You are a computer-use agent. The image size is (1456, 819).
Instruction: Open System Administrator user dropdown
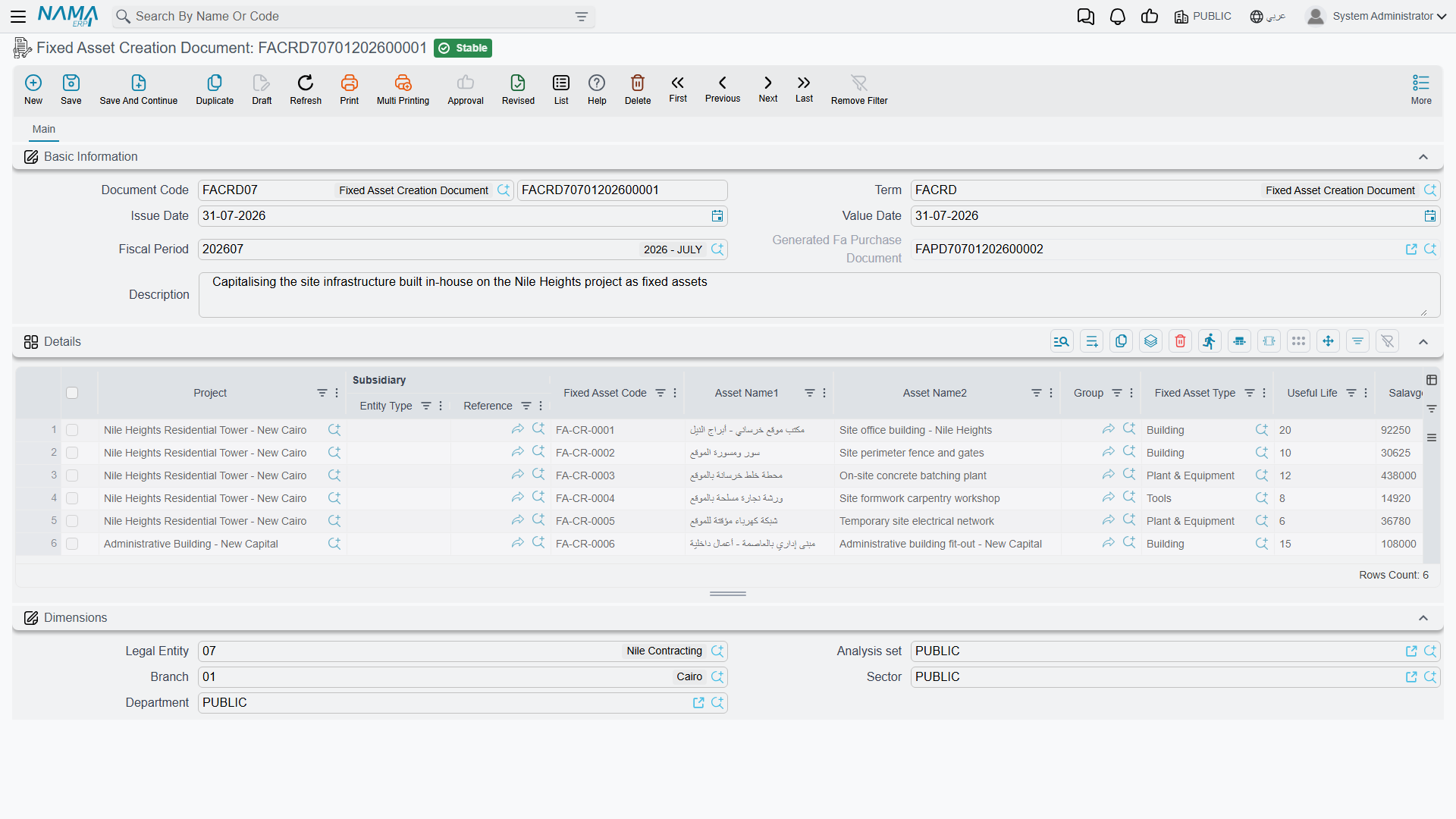[1376, 17]
